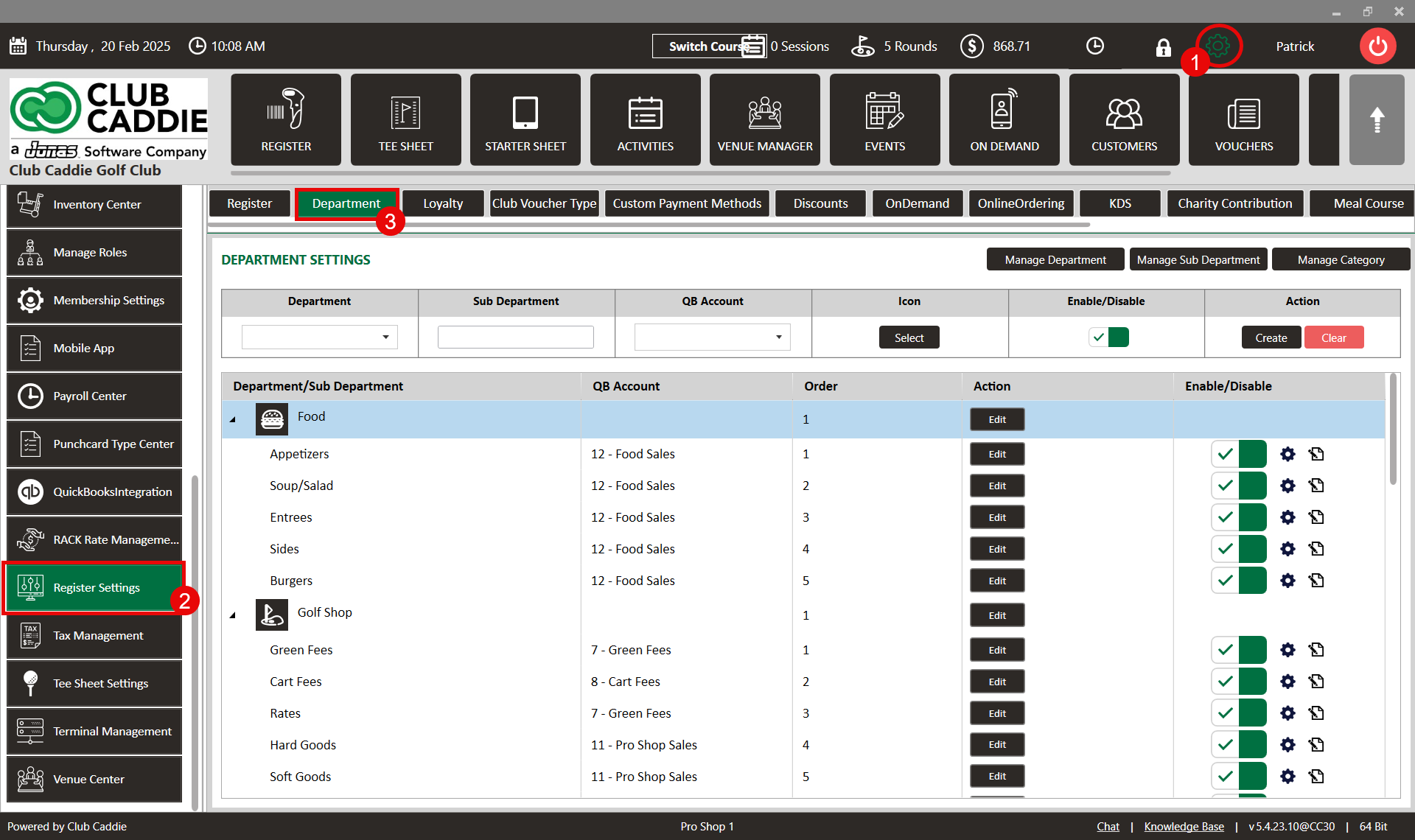Open the Vouchers module
The image size is (1415, 840).
coord(1244,119)
